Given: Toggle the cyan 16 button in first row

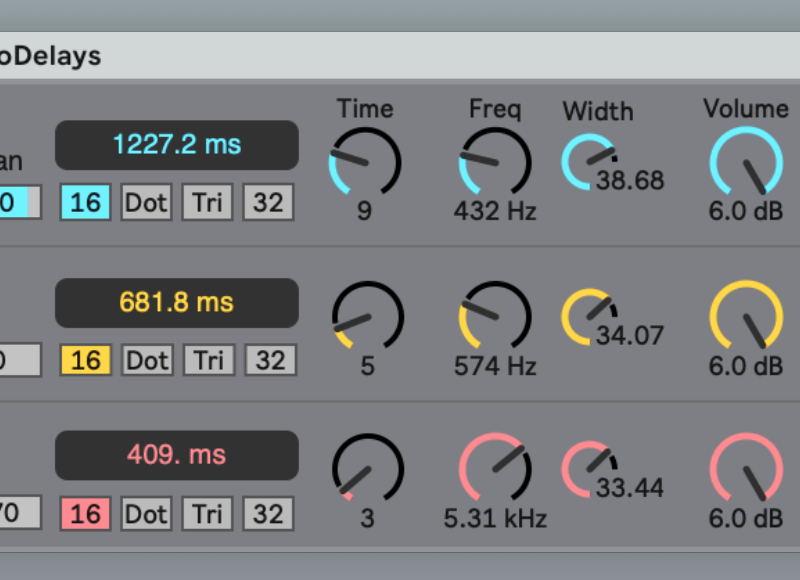Looking at the screenshot, I should coord(85,203).
